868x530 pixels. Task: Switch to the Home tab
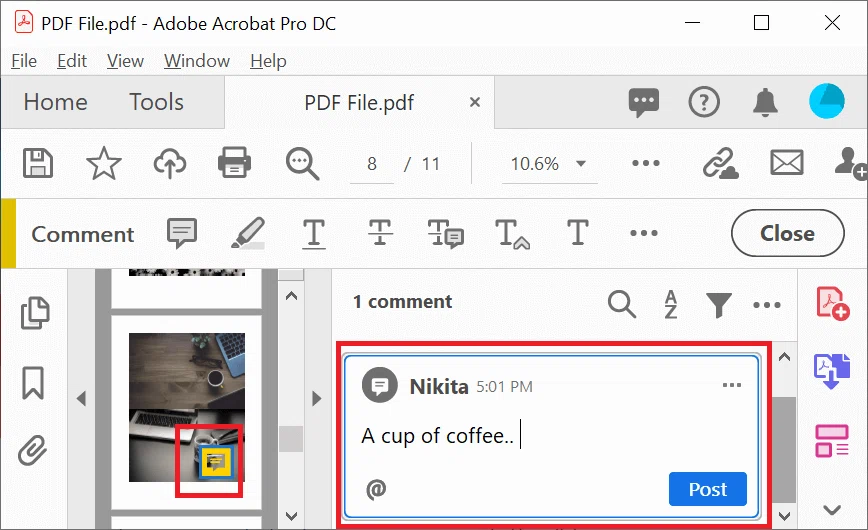pos(55,102)
